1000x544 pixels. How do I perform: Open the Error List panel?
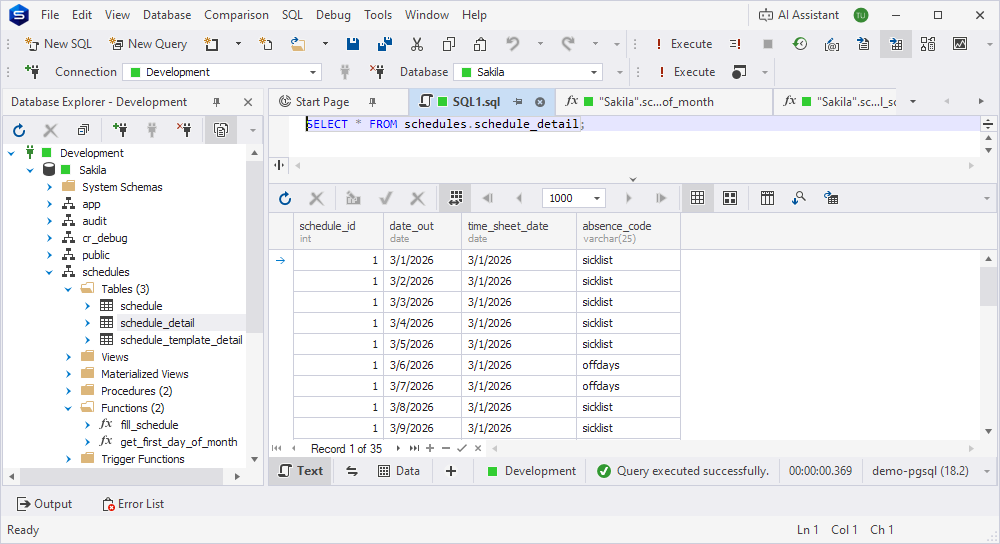pos(133,504)
